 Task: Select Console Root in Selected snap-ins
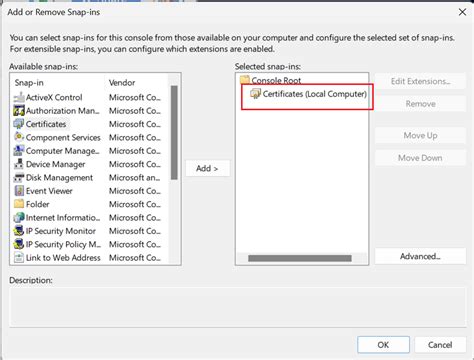(276, 80)
